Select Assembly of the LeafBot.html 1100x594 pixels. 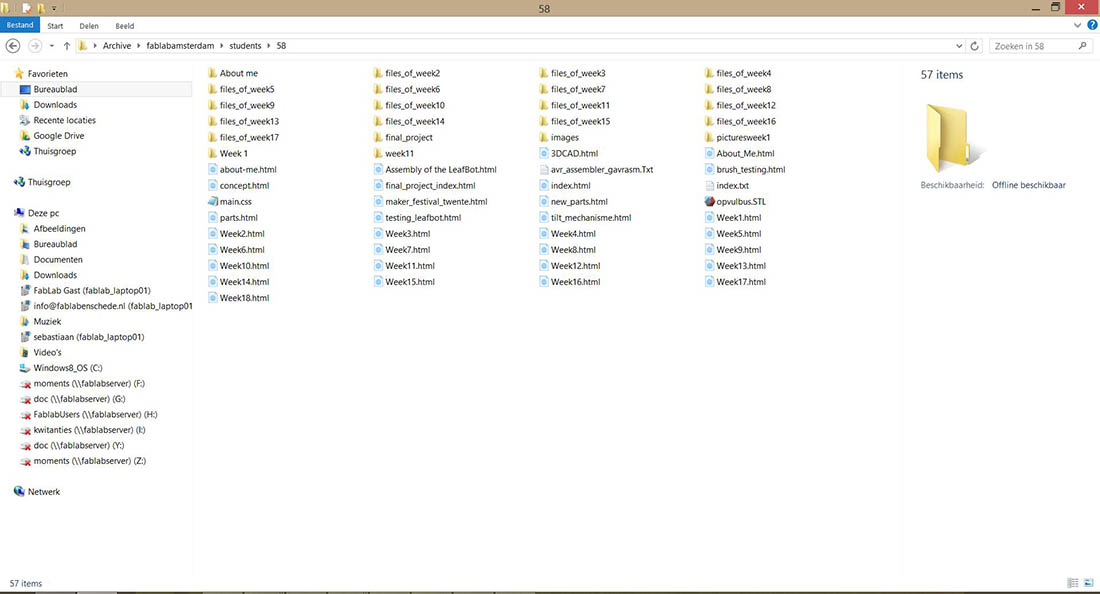pos(441,169)
